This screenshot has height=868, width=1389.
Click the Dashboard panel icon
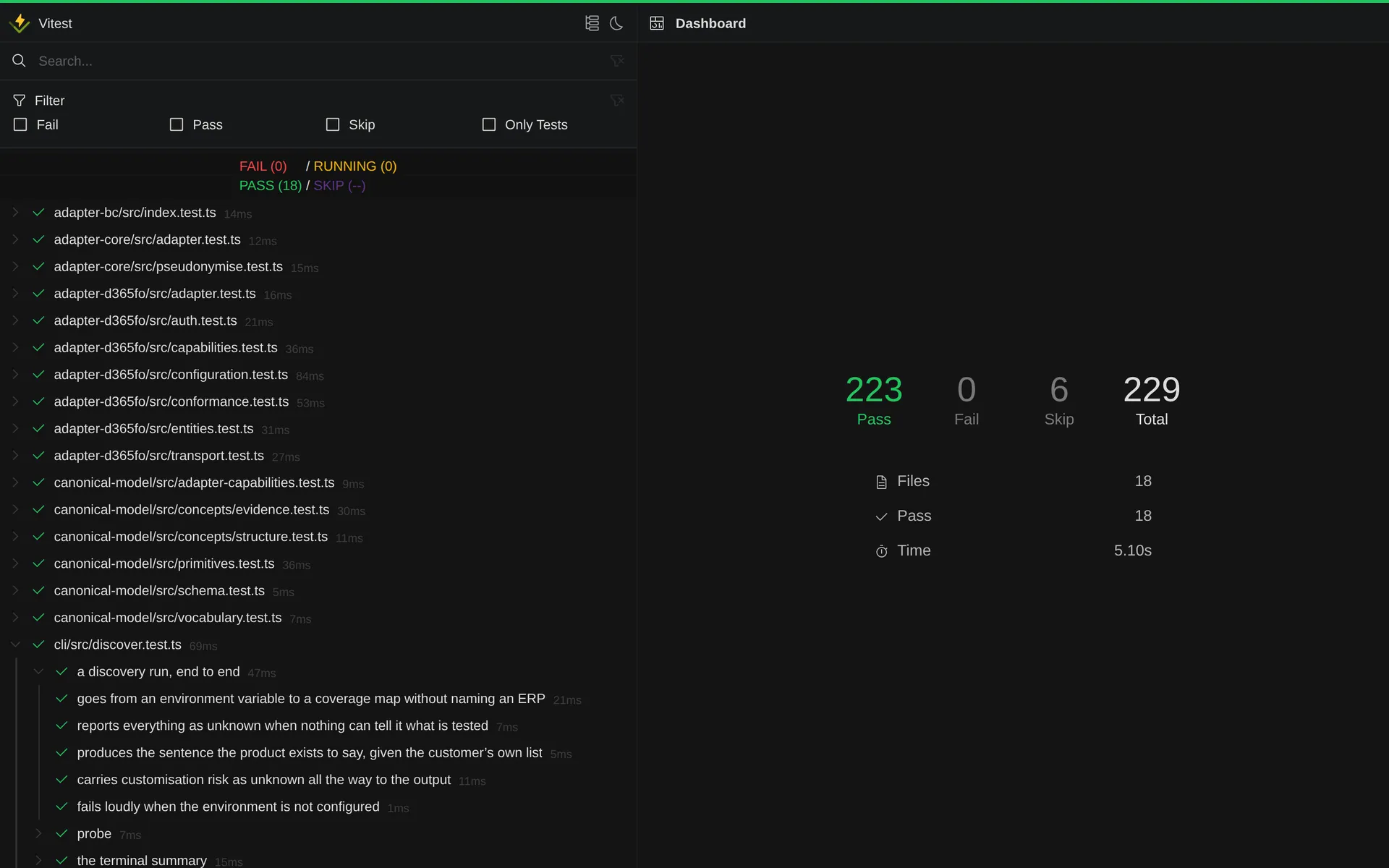[x=657, y=23]
